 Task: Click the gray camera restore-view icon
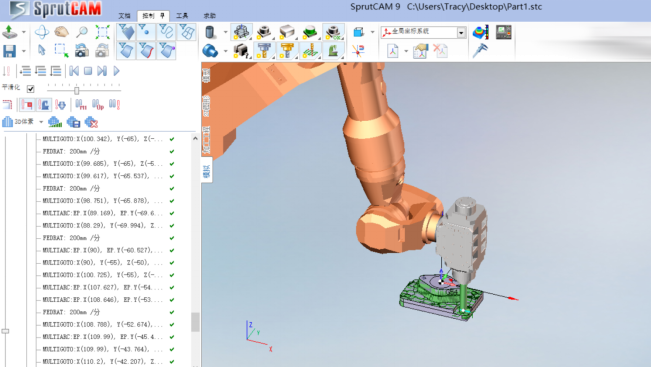click(102, 51)
